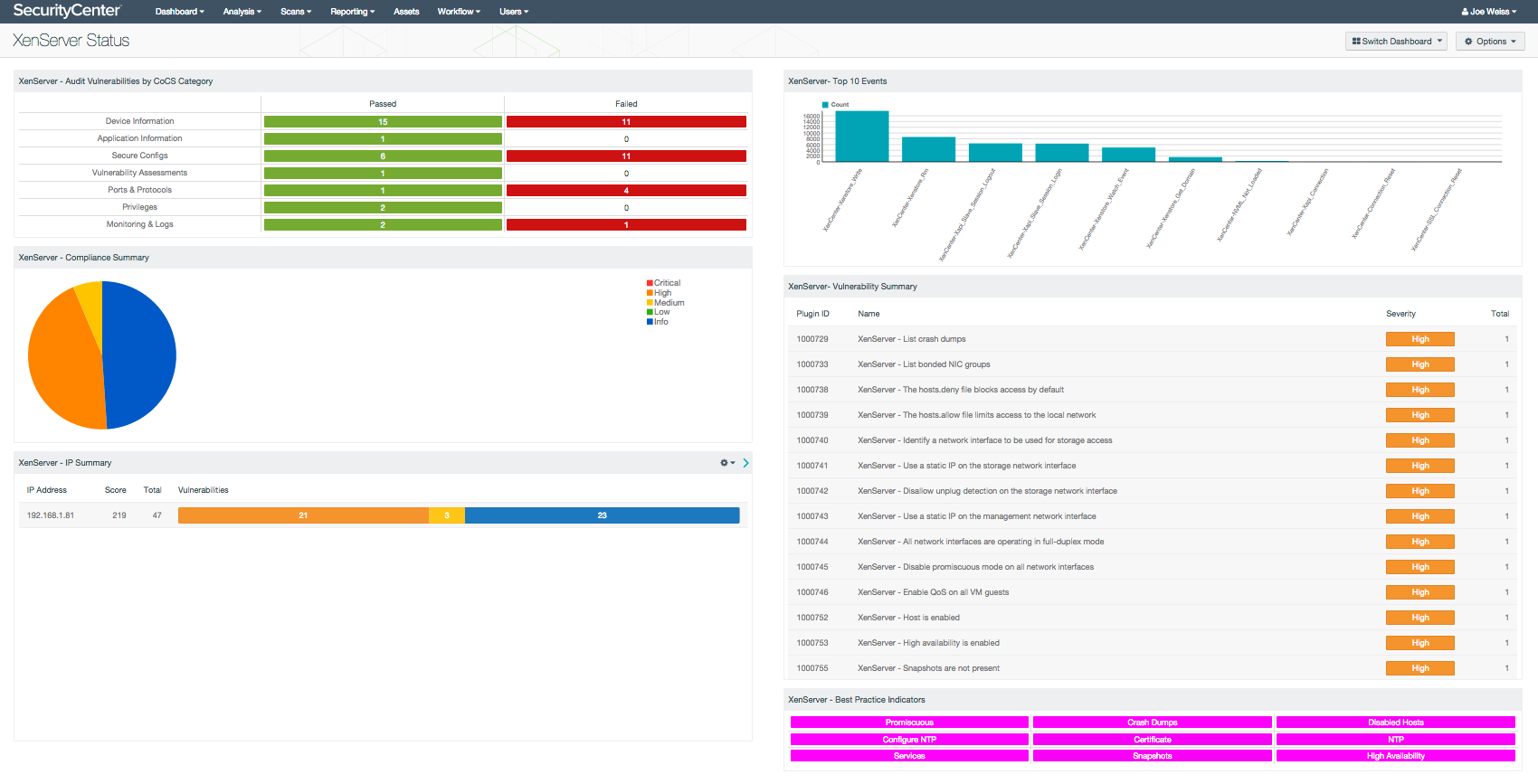Open the Dashboard menu
Viewport: 1538px width, 784px height.
[x=179, y=12]
